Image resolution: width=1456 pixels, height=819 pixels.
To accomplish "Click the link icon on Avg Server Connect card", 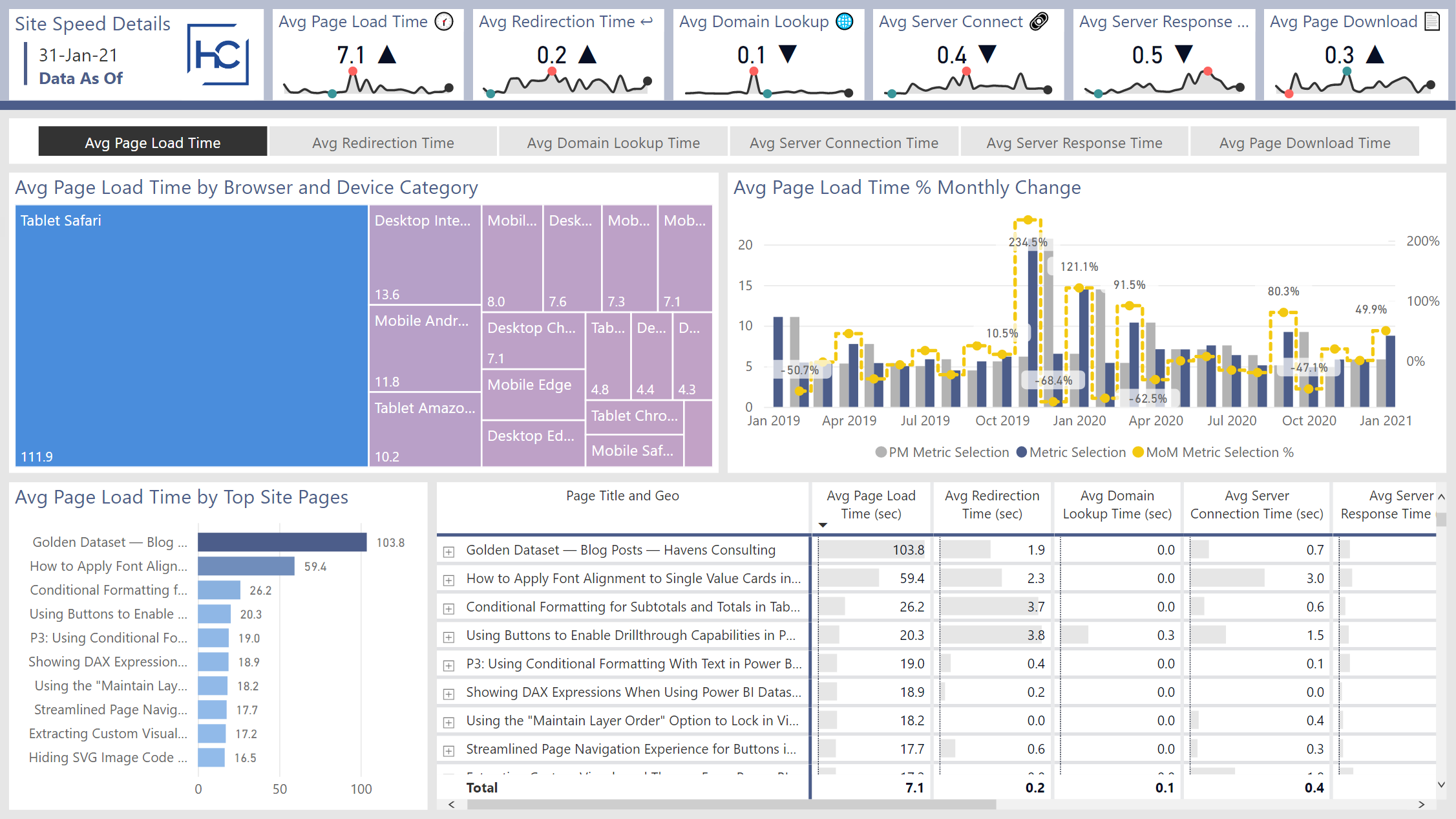I will point(1039,22).
